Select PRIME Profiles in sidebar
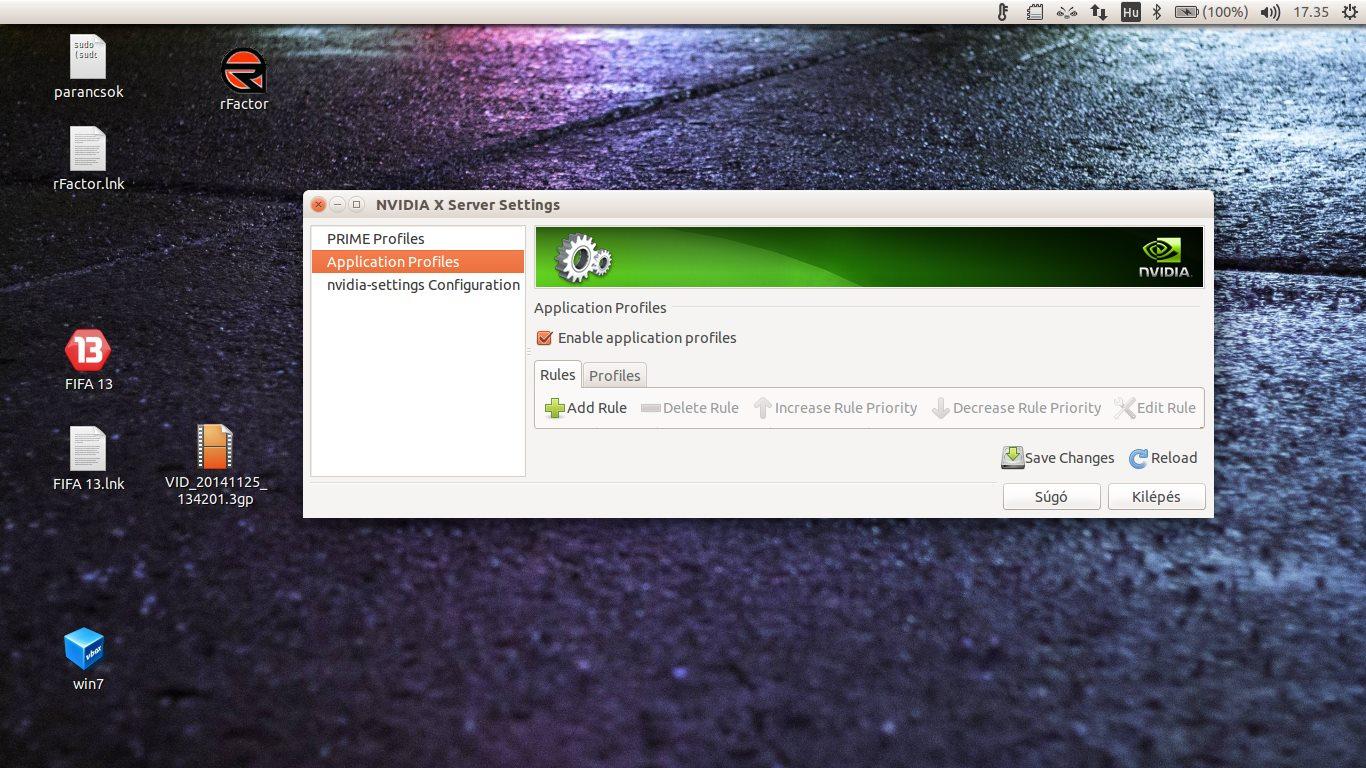 click(x=418, y=239)
